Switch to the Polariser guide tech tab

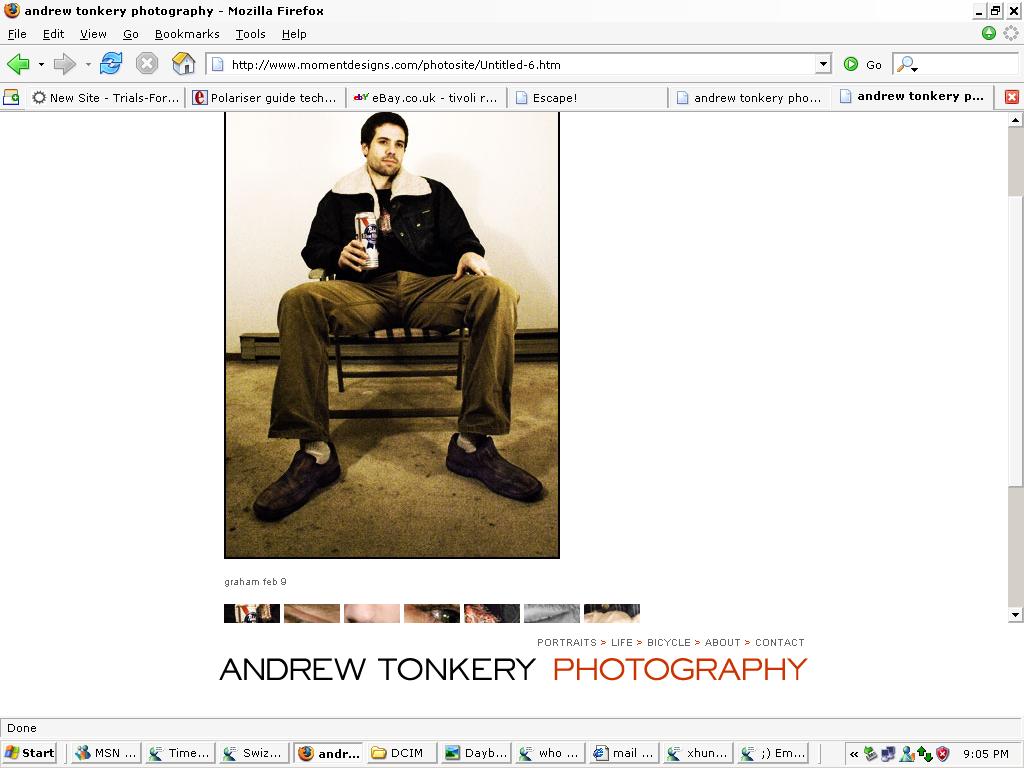[x=265, y=98]
